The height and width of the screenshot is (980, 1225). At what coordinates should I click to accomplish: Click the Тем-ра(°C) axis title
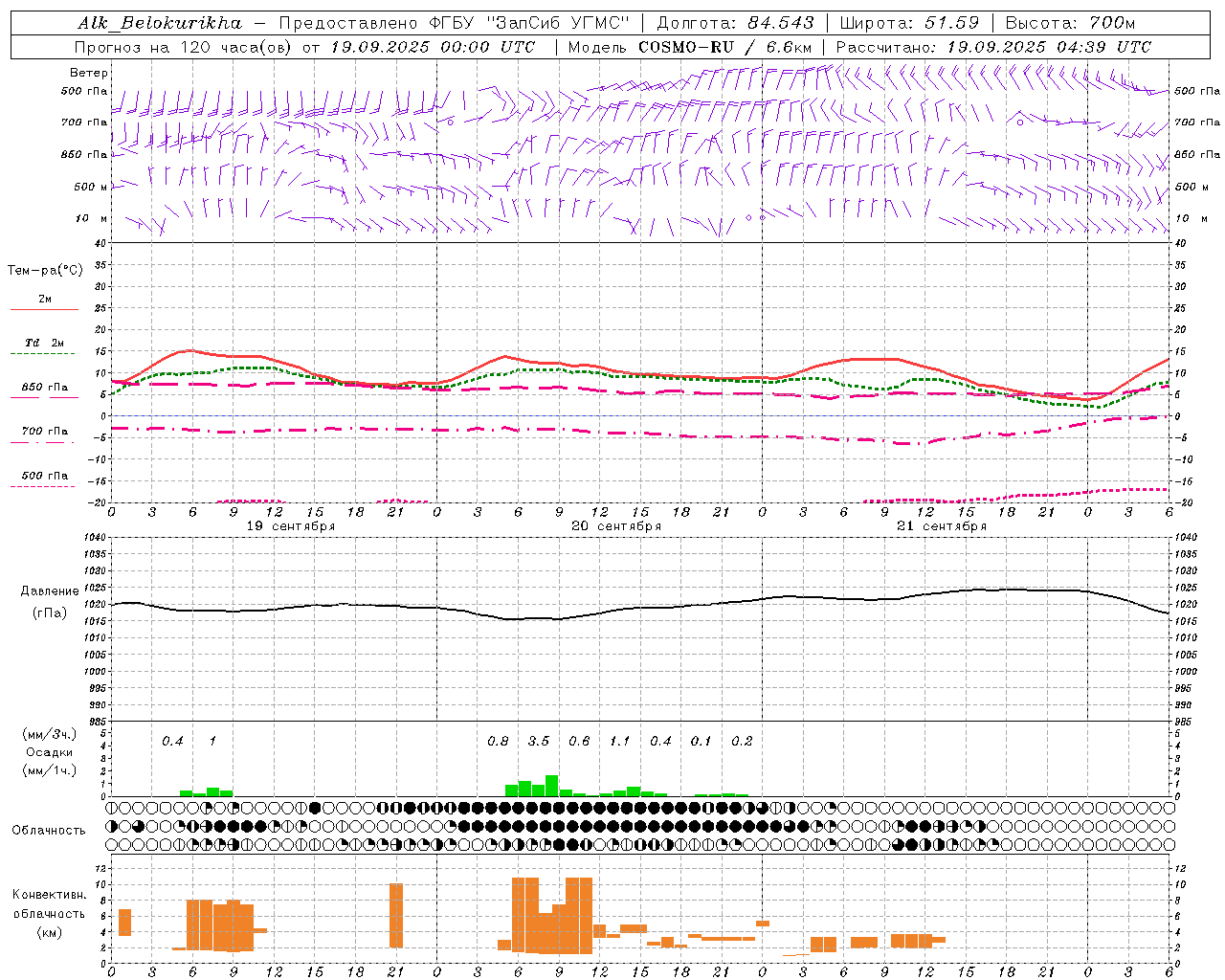click(45, 271)
